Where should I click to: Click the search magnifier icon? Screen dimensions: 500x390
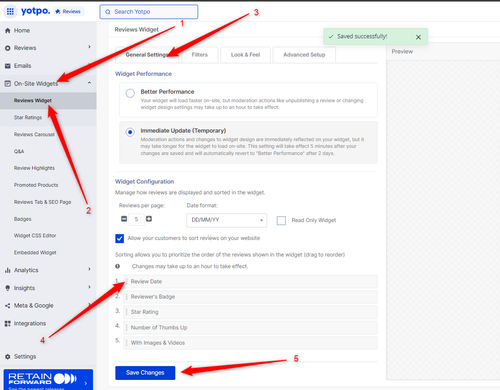[x=108, y=12]
